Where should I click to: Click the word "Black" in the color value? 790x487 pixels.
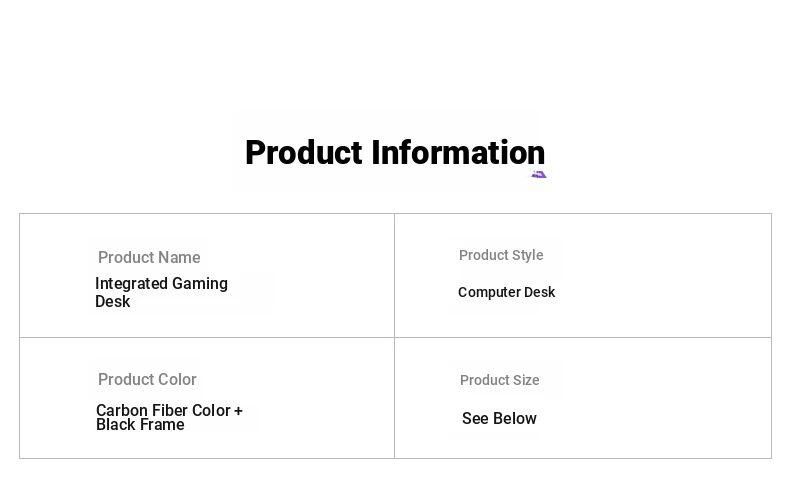[117, 425]
